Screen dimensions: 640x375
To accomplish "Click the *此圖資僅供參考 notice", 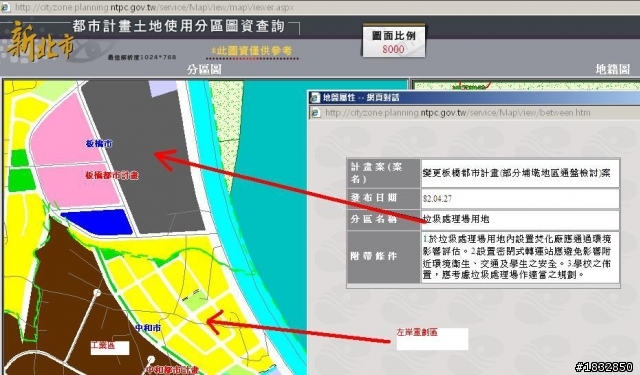I will 251,51.
